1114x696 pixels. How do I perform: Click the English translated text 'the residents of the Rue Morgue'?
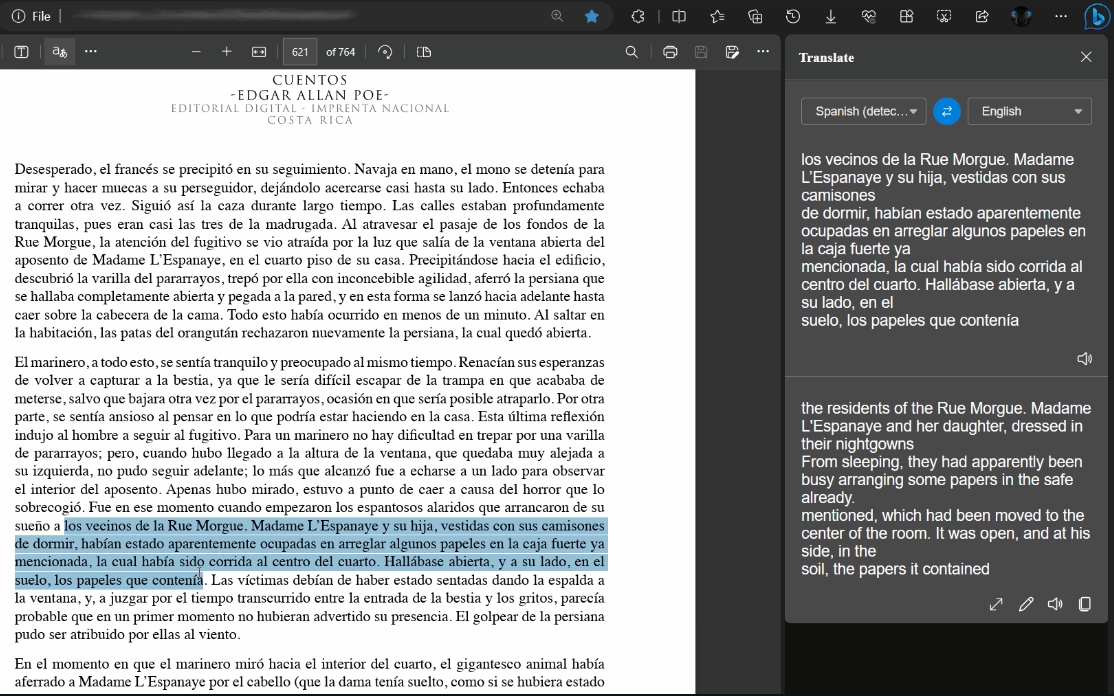coord(913,408)
